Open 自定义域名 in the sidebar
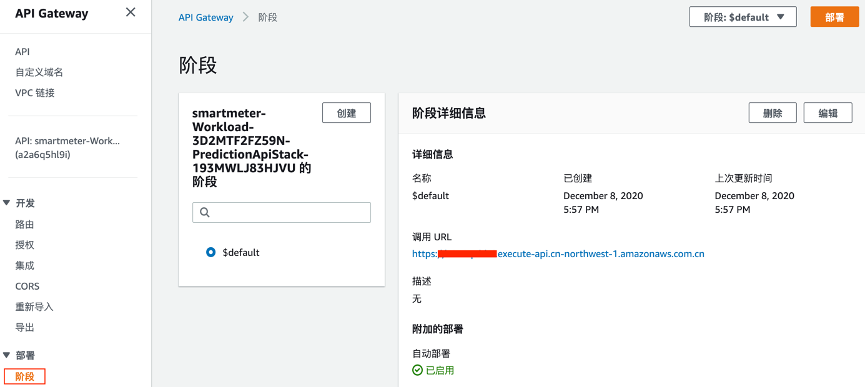The image size is (866, 387). 39,72
